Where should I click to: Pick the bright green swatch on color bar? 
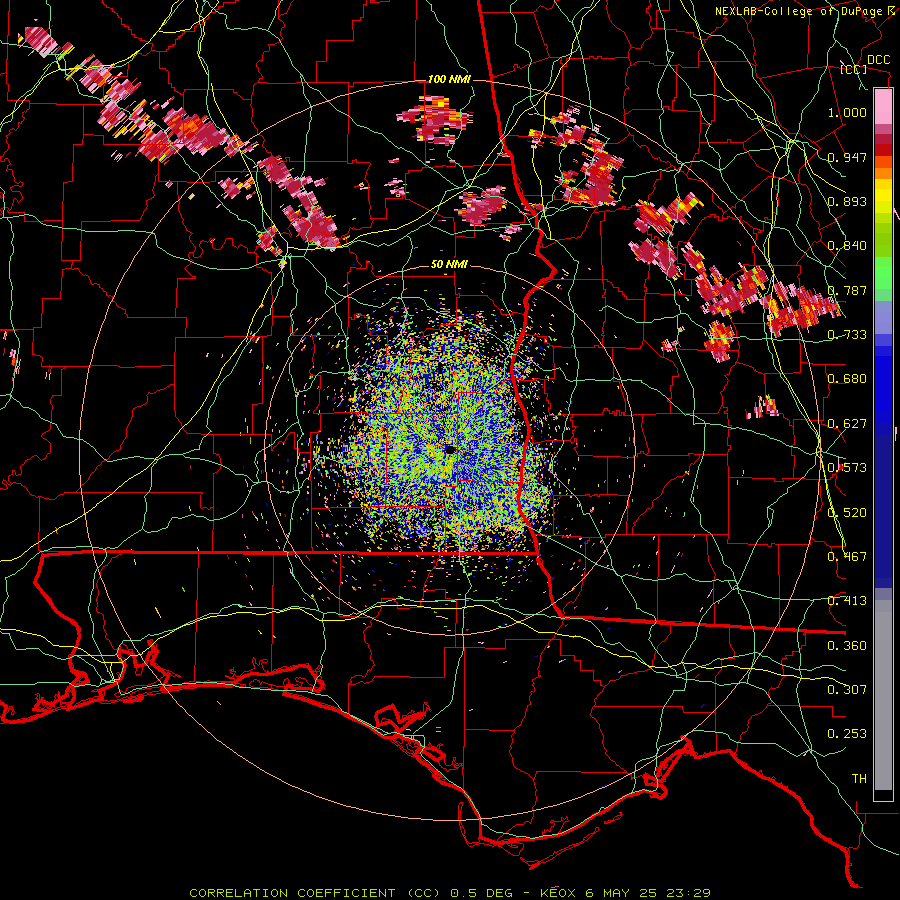pyautogui.click(x=883, y=273)
